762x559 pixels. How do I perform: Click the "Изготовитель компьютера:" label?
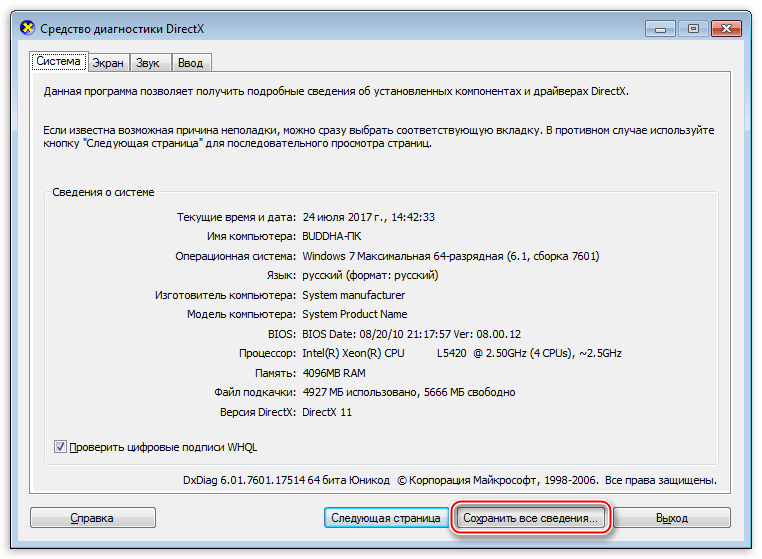[x=225, y=295]
